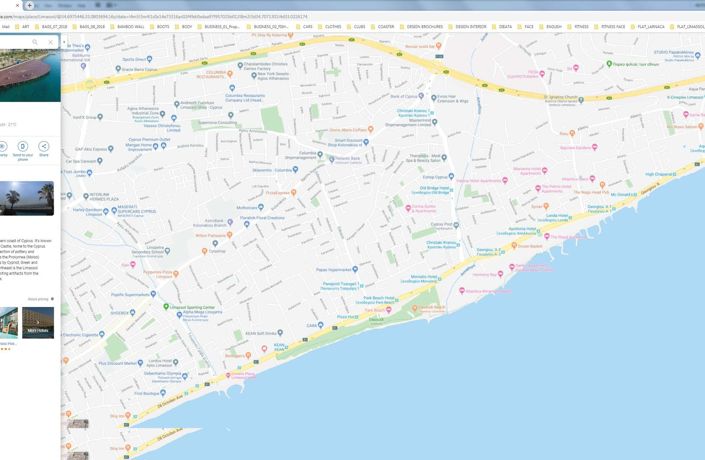
Task: Click the Pizza Hut pin on coastal road
Action: coord(357,317)
